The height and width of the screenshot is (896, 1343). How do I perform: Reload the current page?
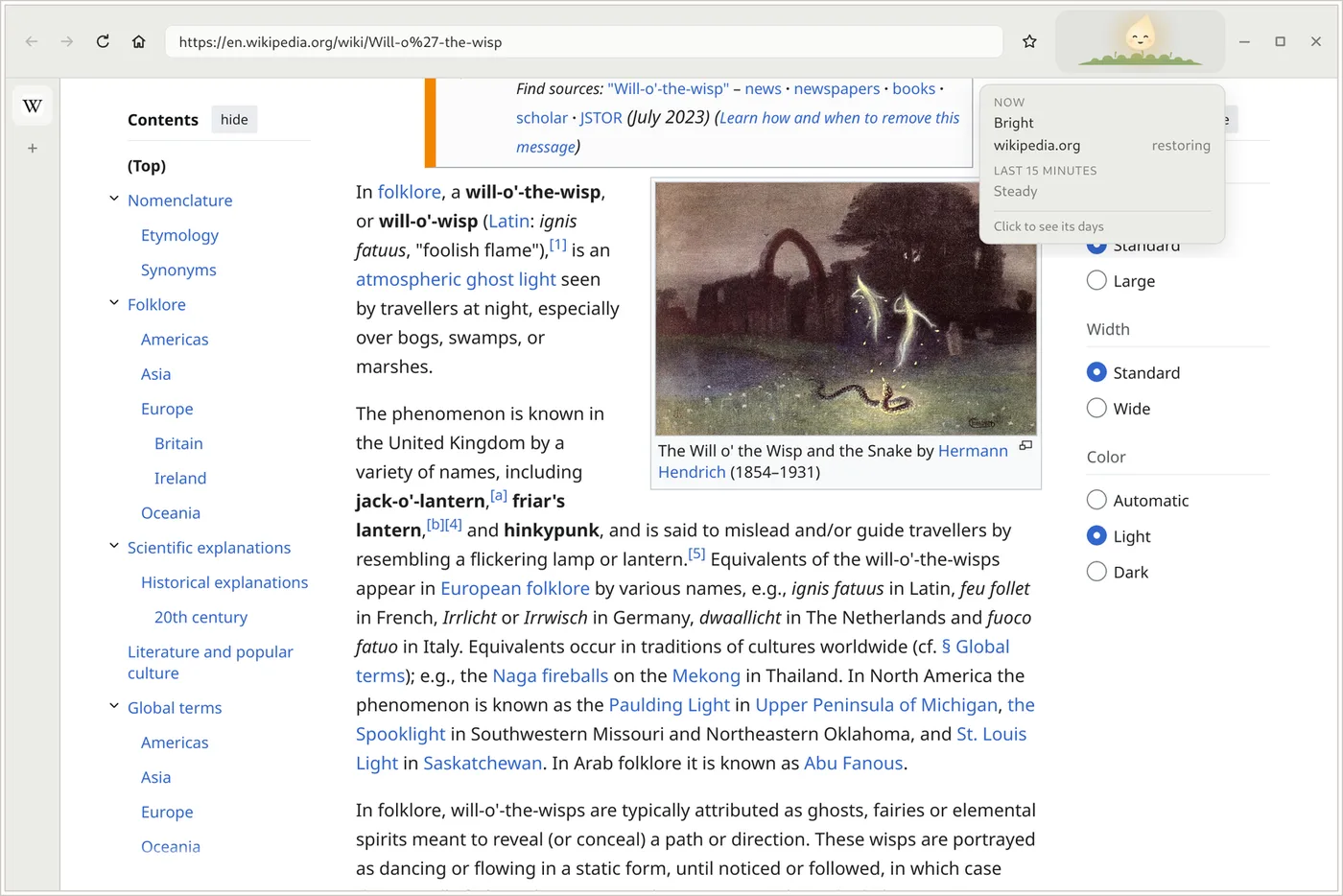click(x=103, y=41)
